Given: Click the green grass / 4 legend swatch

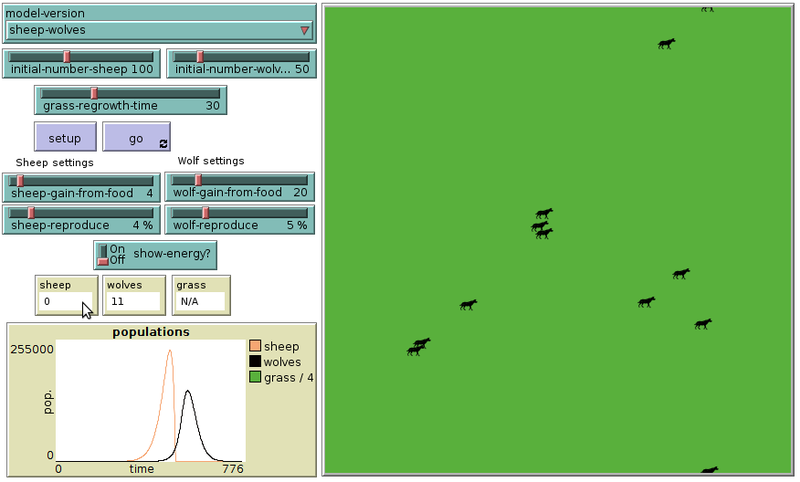Looking at the screenshot, I should pos(255,377).
